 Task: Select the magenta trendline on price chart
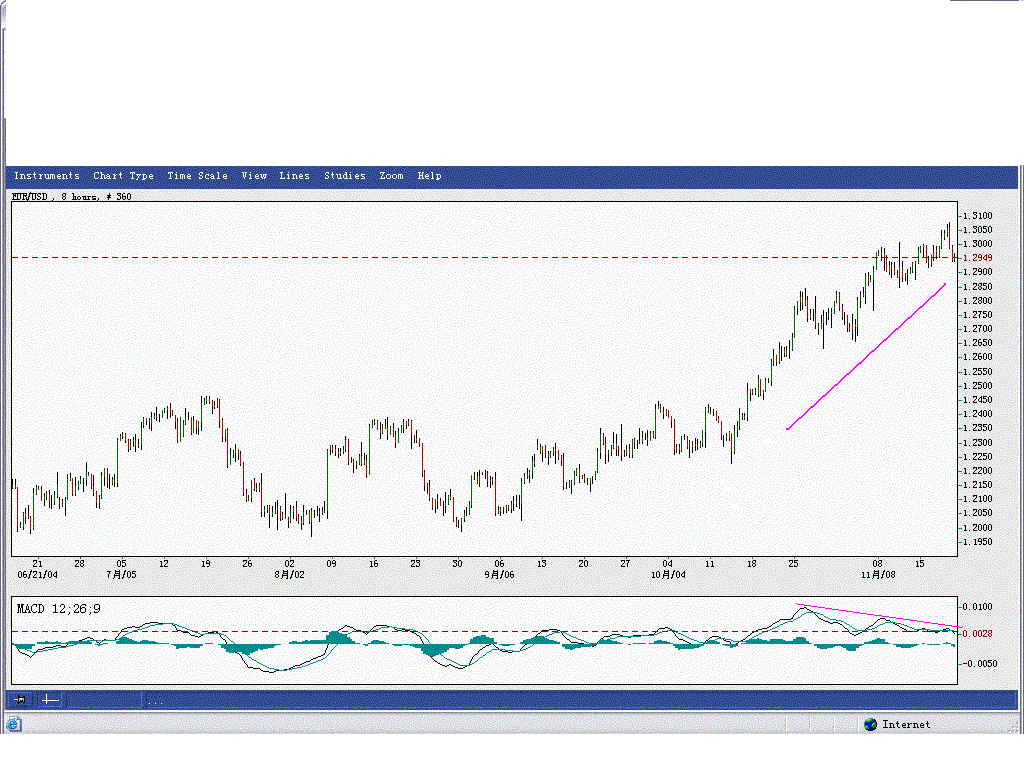pyautogui.click(x=866, y=357)
